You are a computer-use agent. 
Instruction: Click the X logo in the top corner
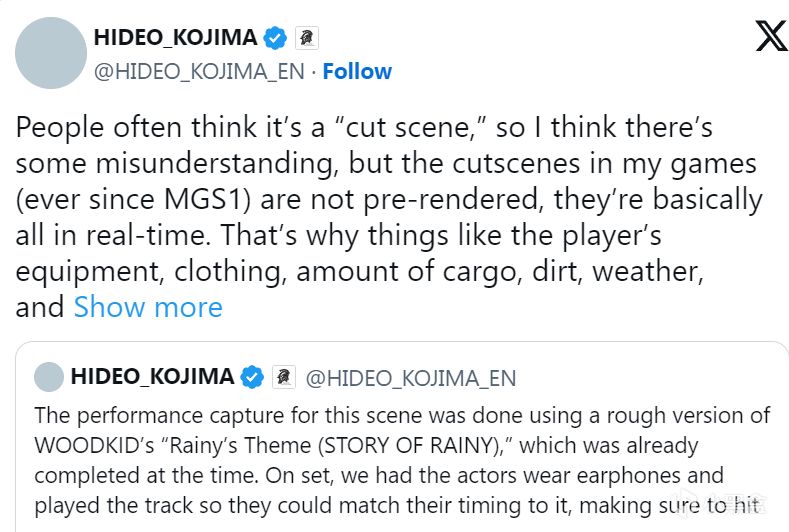coord(772,36)
